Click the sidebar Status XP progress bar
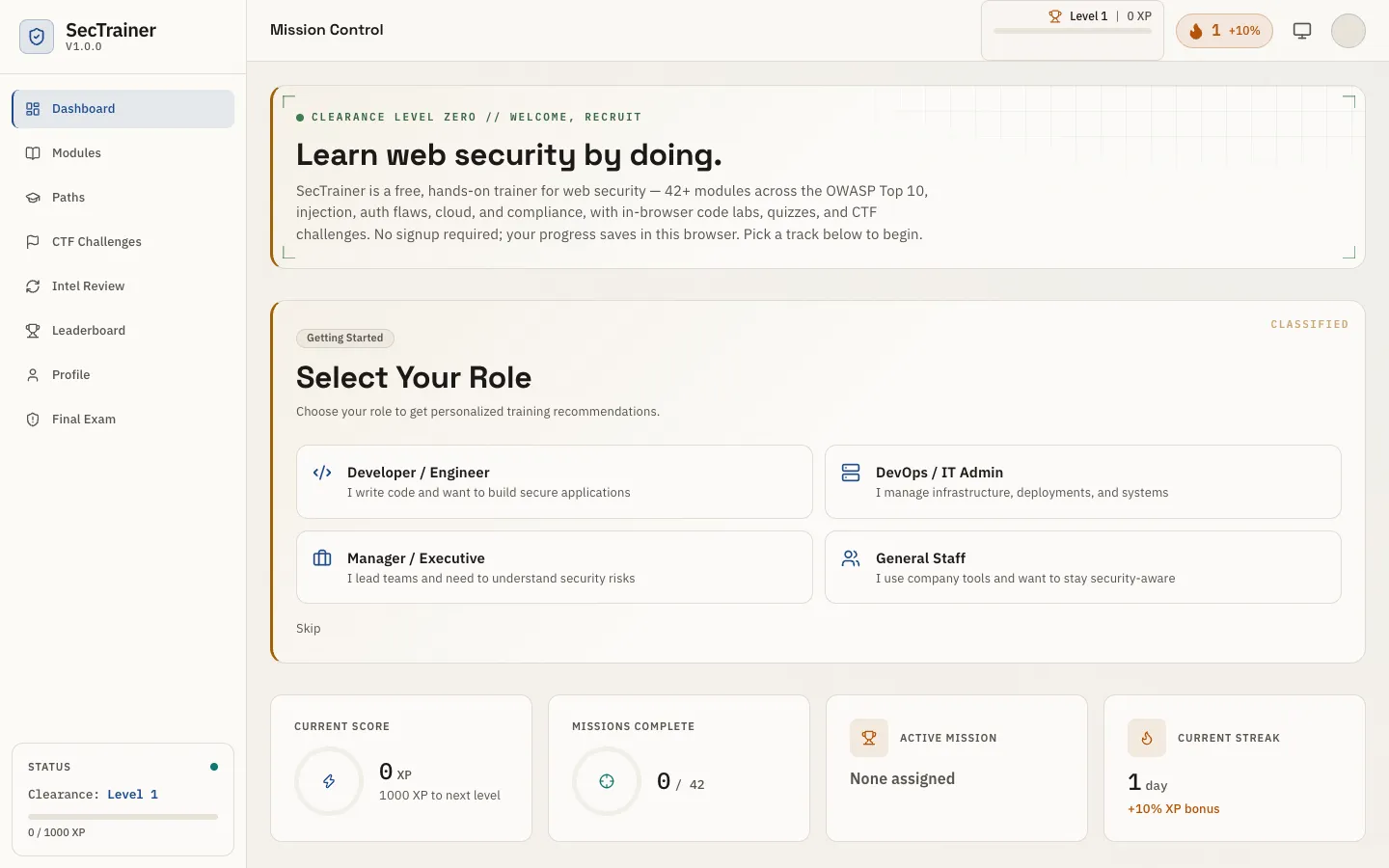Image resolution: width=1389 pixels, height=868 pixels. [x=123, y=817]
